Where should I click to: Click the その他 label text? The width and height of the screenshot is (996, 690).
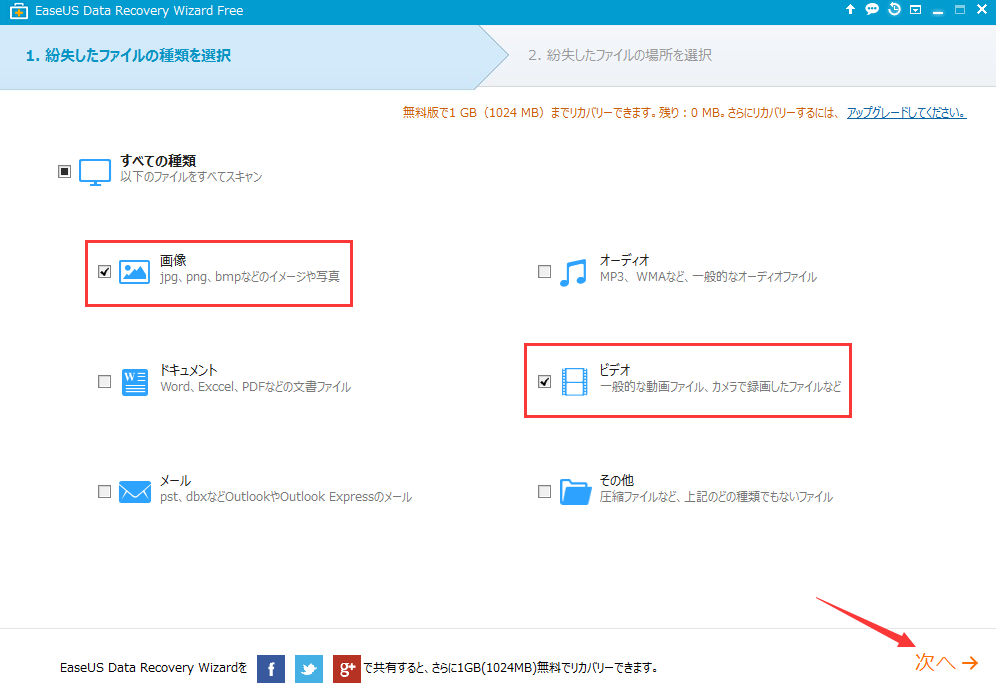tap(617, 480)
